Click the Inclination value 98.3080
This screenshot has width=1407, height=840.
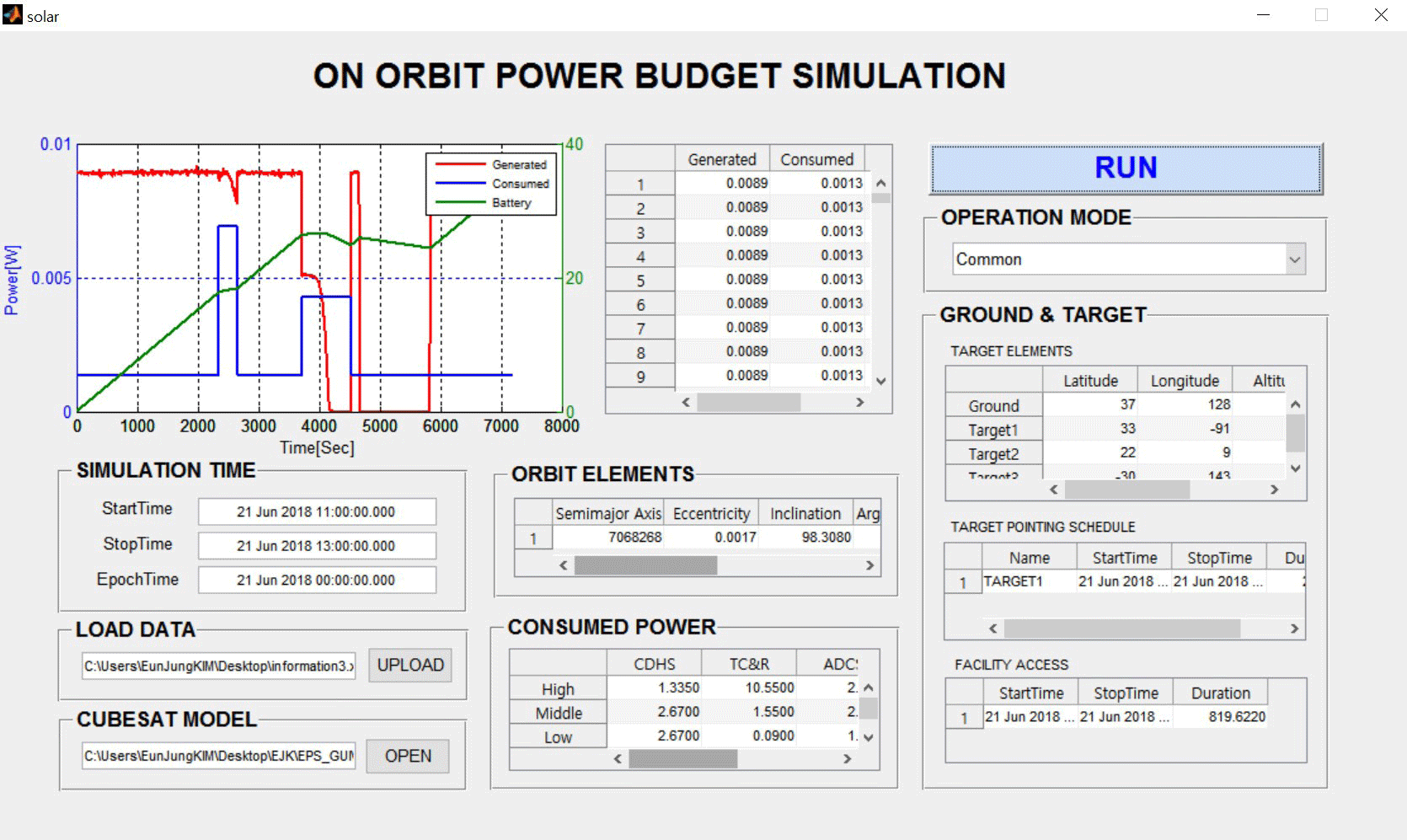[806, 538]
